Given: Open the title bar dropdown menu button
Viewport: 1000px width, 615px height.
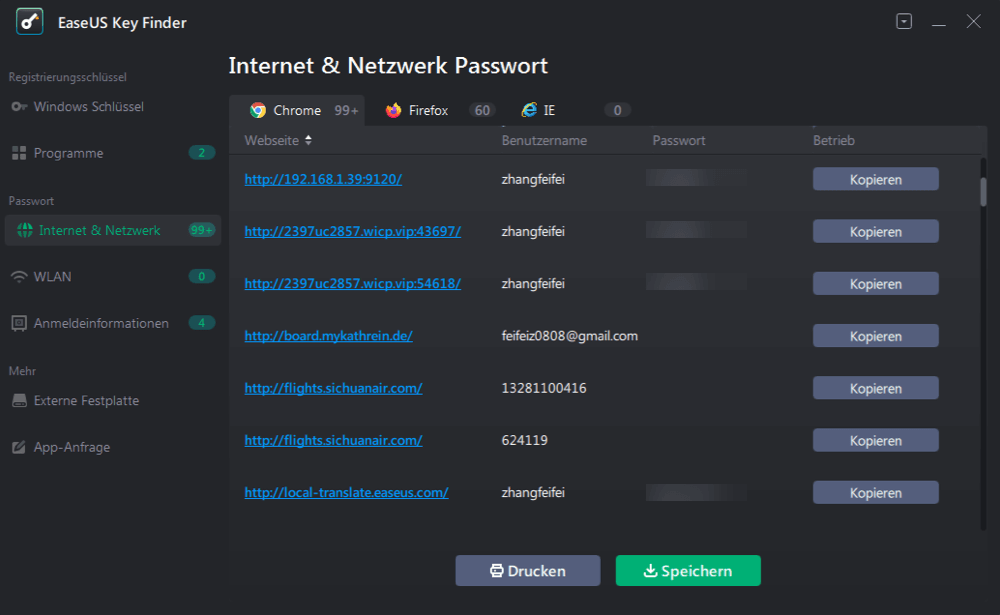Looking at the screenshot, I should [x=904, y=21].
